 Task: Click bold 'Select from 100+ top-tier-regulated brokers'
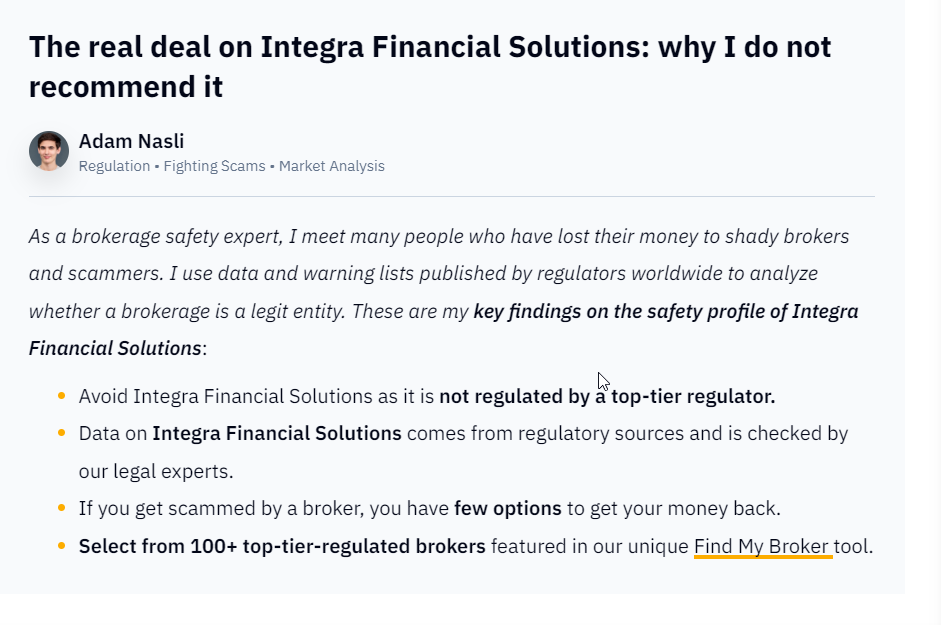pos(282,546)
